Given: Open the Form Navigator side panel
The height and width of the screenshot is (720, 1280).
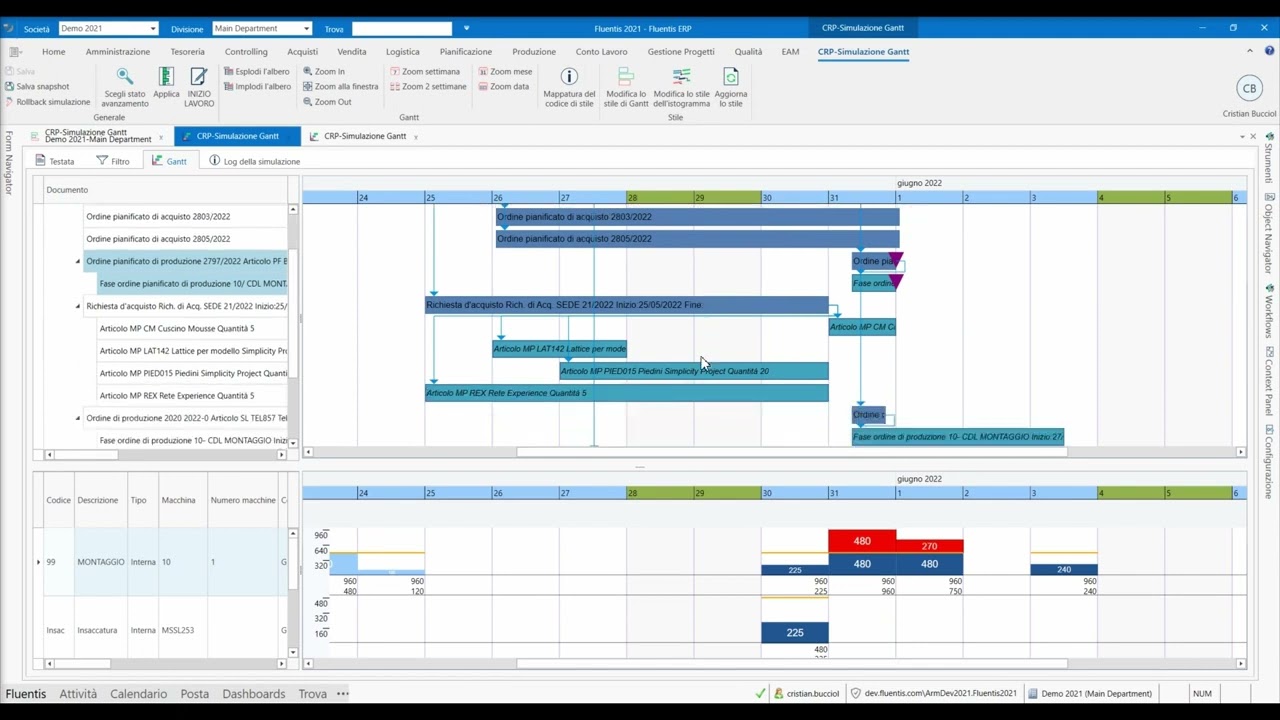Looking at the screenshot, I should pyautogui.click(x=9, y=162).
